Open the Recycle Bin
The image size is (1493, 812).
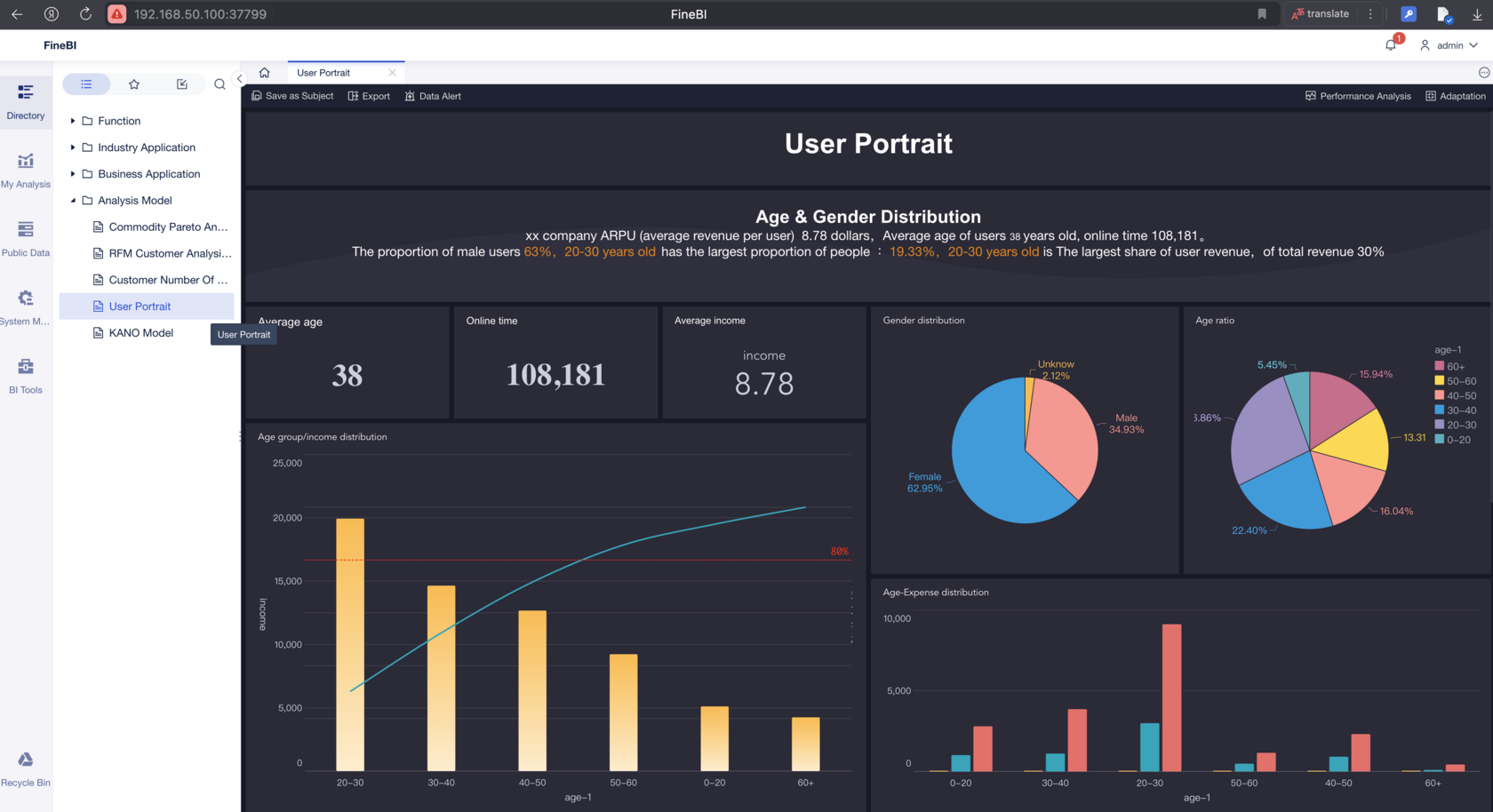point(26,768)
